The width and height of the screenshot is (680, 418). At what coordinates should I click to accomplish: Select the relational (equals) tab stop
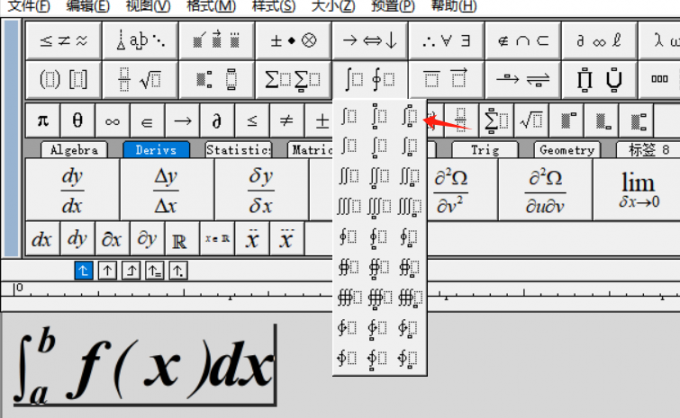pyautogui.click(x=154, y=271)
